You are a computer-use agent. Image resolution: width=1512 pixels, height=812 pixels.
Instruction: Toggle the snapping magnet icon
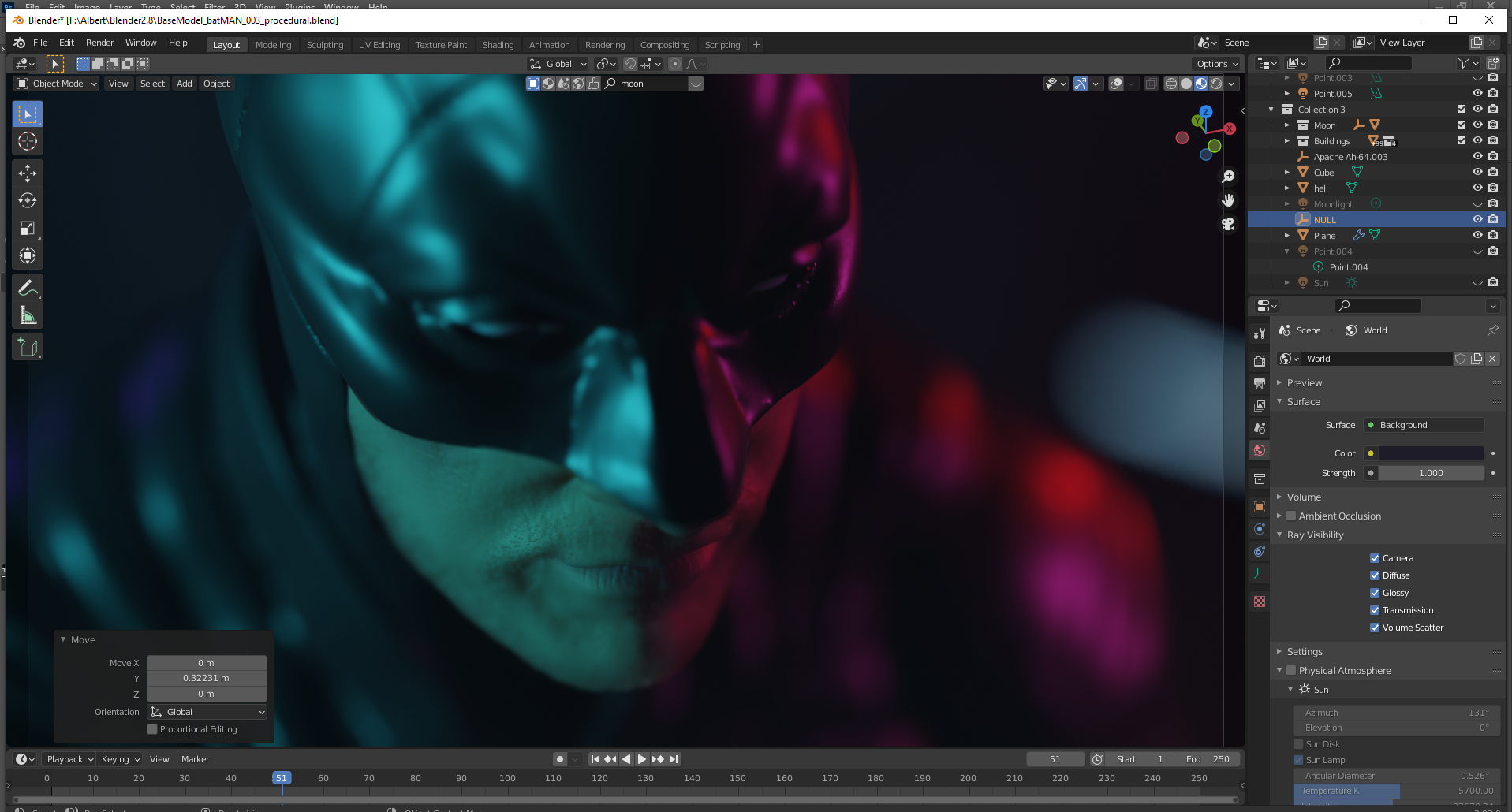click(630, 64)
